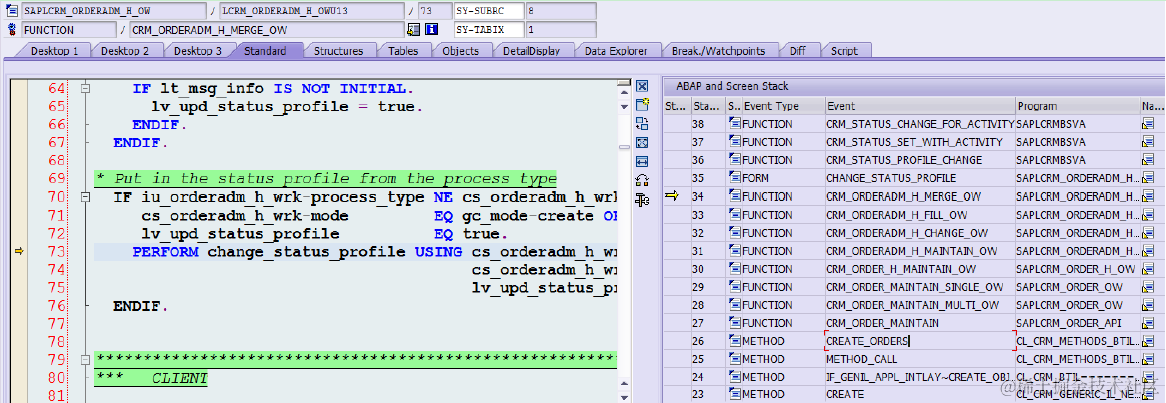Click the Sta... stack level column header
The width and height of the screenshot is (1166, 403).
coord(709,106)
